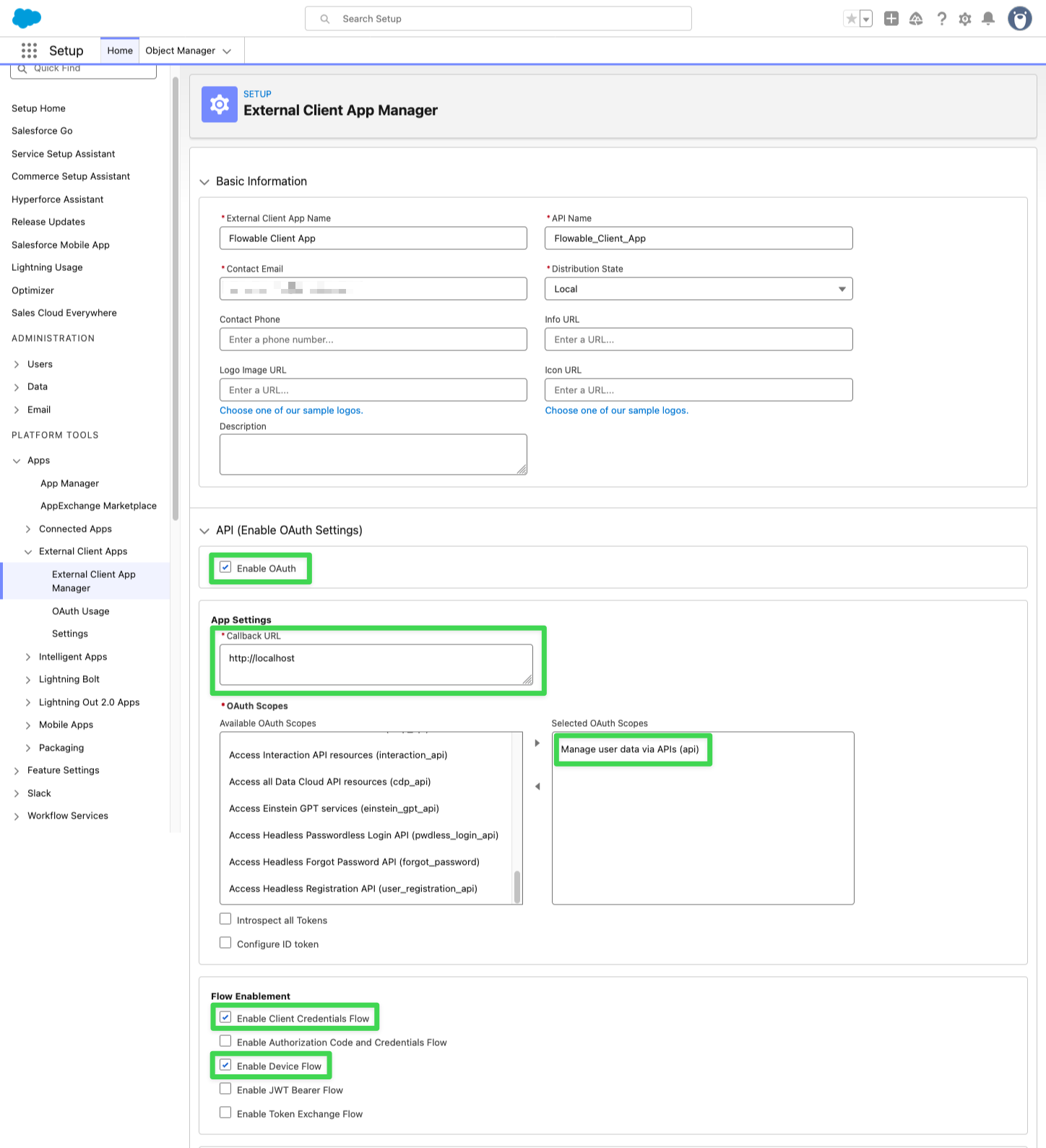Select Manage user data via APIs scope
The image size is (1046, 1148).
click(630, 749)
